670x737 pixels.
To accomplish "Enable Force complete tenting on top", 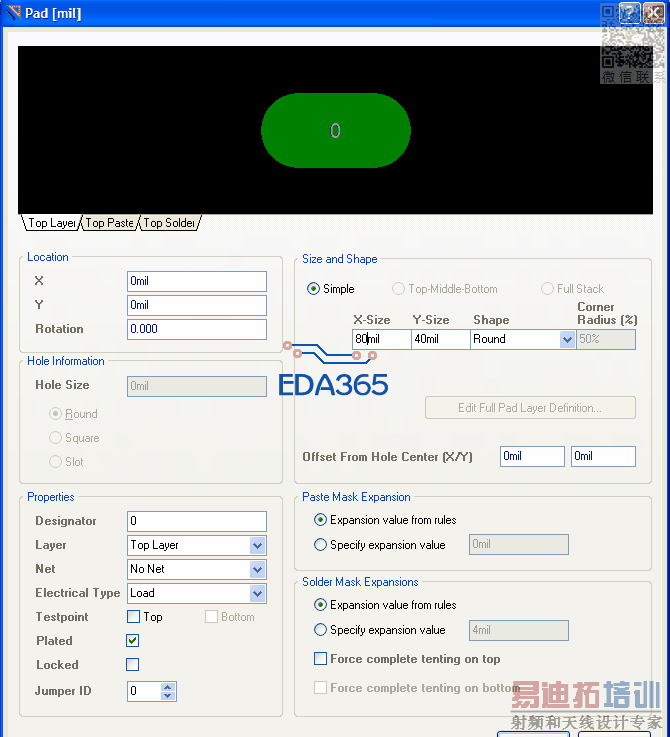I will (x=320, y=659).
